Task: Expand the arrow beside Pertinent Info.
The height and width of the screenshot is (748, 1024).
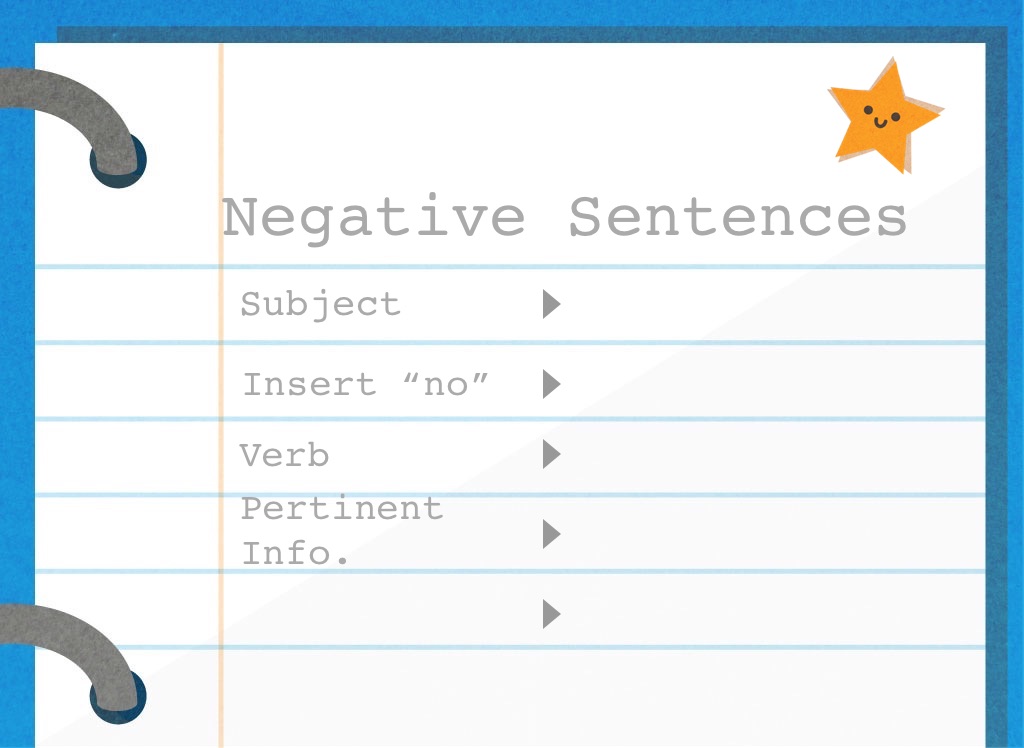Action: pyautogui.click(x=551, y=534)
